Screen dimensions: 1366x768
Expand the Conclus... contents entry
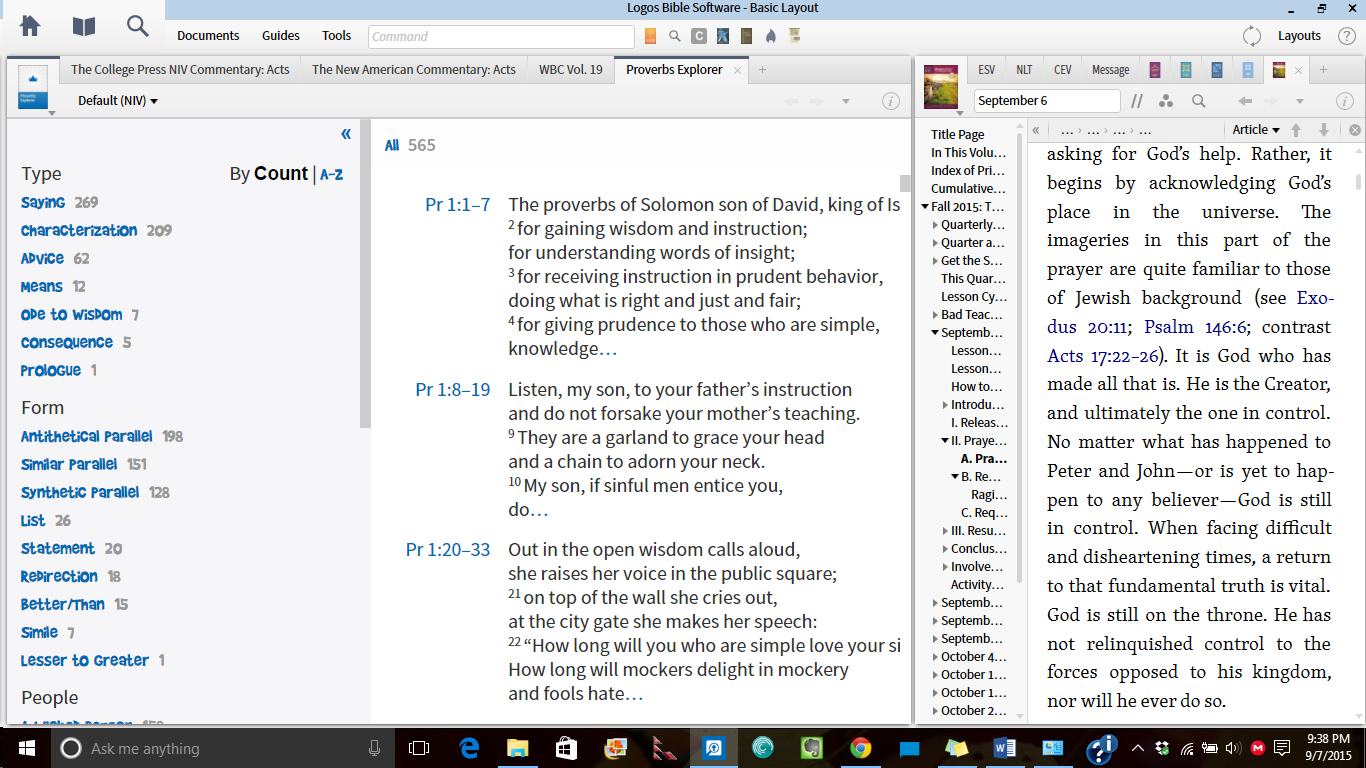[946, 549]
